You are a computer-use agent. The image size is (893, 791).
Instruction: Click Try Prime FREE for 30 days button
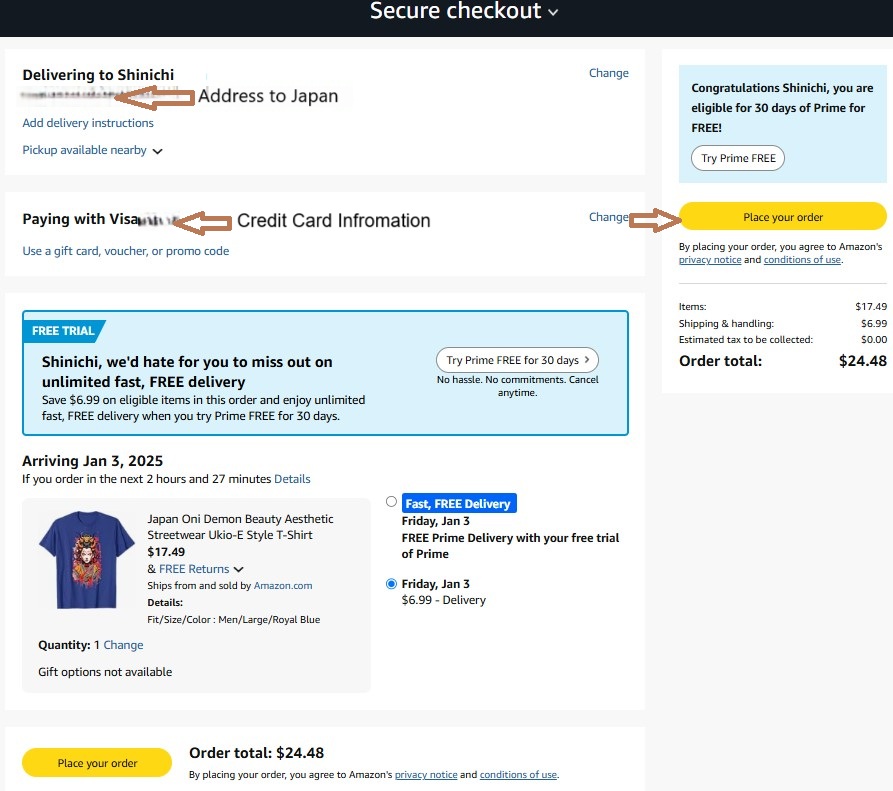click(517, 360)
